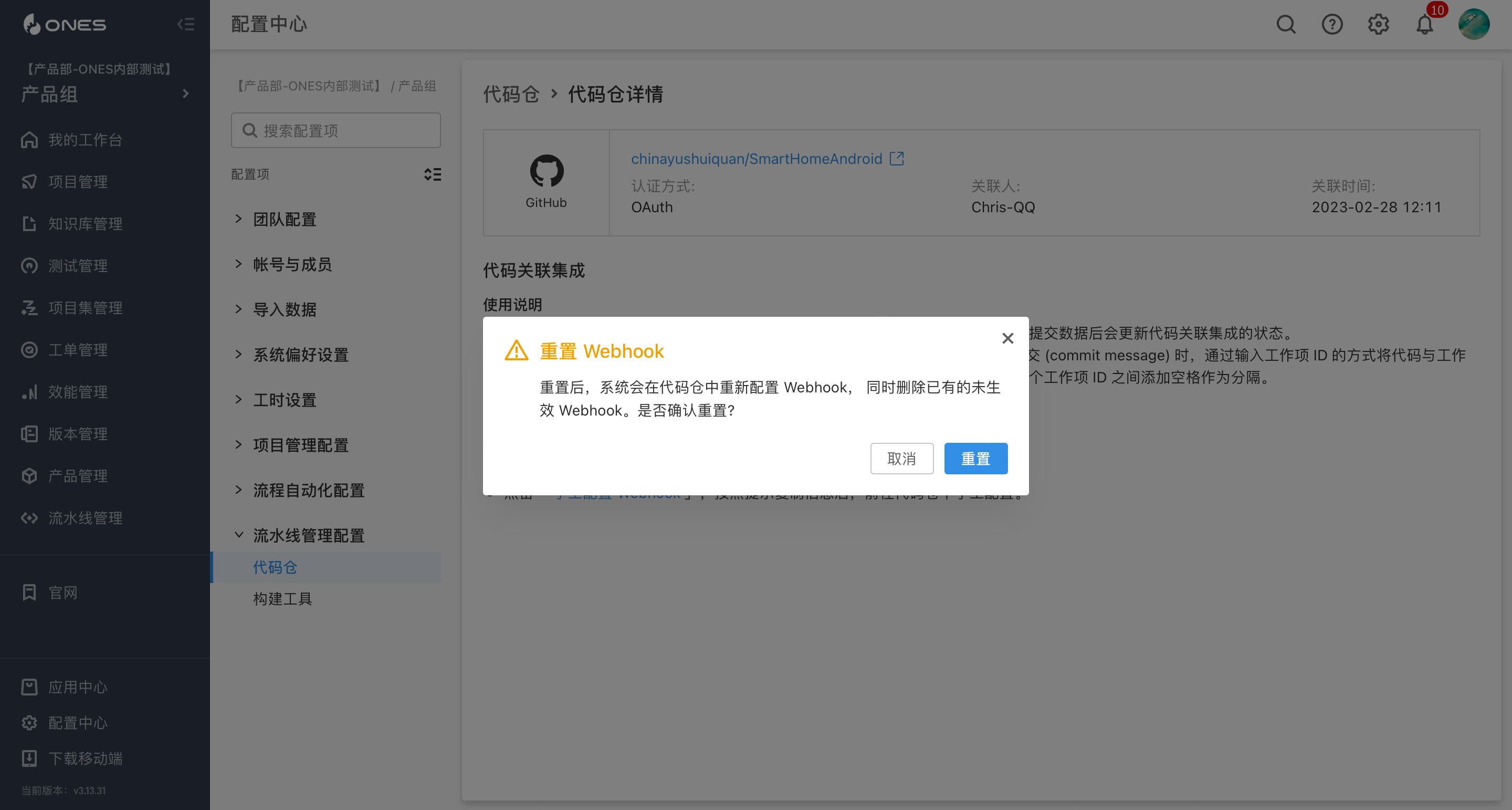Close the 重置 Webhook dialog with X
1512x810 pixels.
(x=1008, y=338)
